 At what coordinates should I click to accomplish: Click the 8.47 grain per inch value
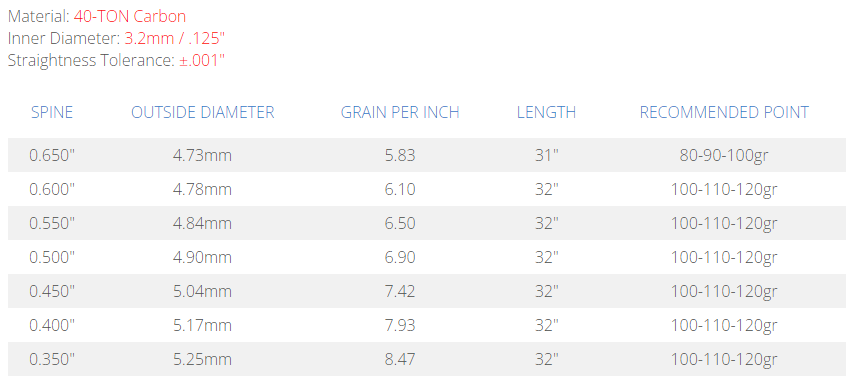tap(400, 359)
